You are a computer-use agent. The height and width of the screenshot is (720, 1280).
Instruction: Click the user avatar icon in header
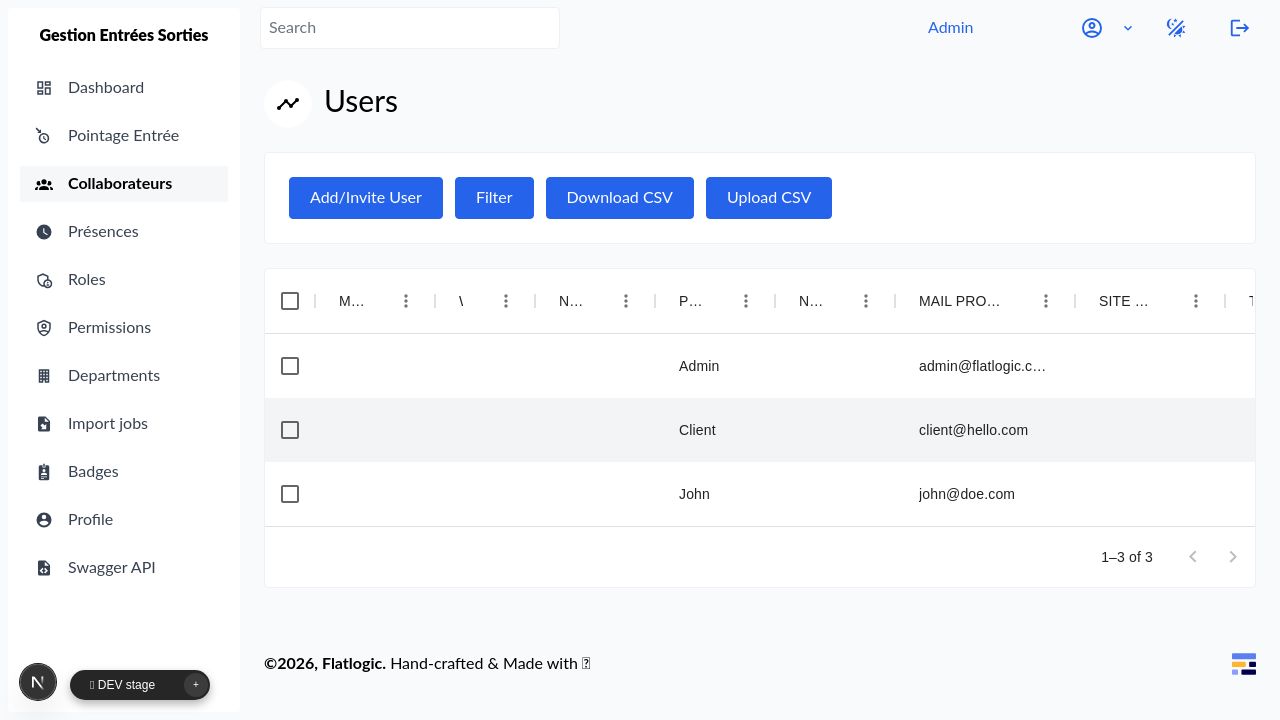pos(1092,28)
